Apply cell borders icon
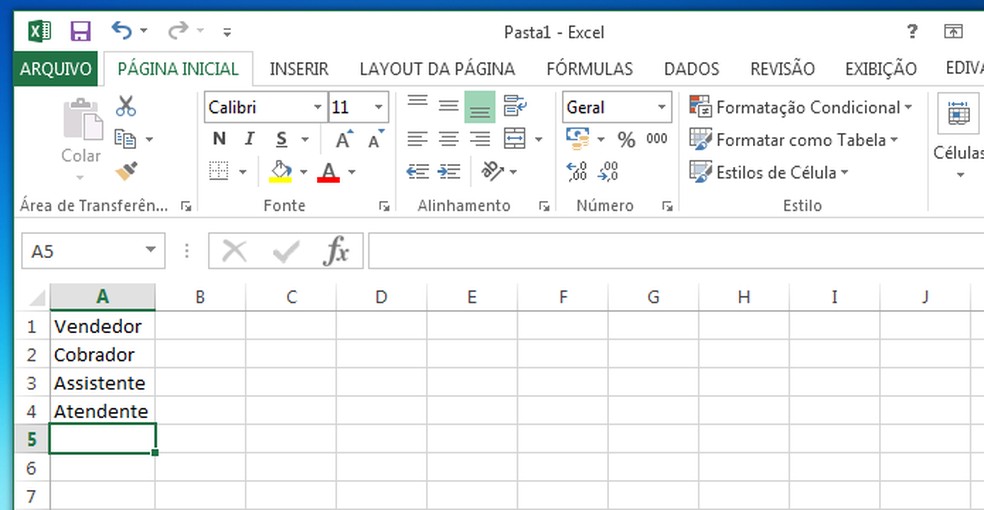This screenshot has width=984, height=510. 218,171
